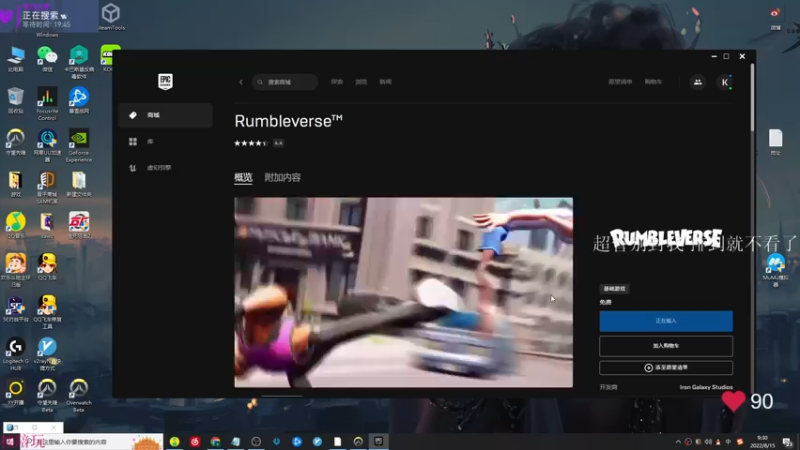Click the Windows taskbar search box
Screen dimensions: 800x450
pos(92,442)
